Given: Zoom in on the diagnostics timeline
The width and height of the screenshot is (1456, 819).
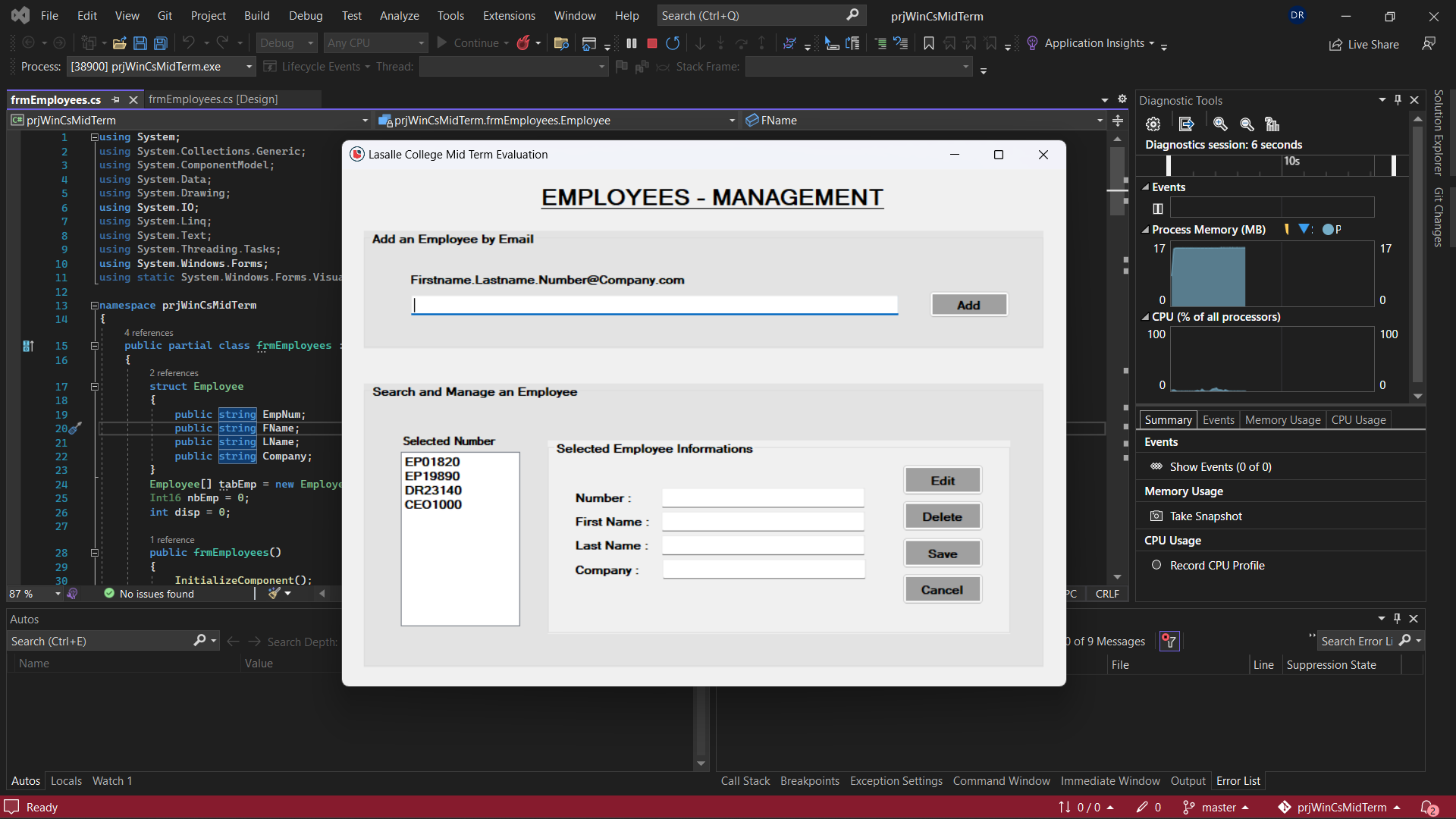Looking at the screenshot, I should click(x=1220, y=124).
